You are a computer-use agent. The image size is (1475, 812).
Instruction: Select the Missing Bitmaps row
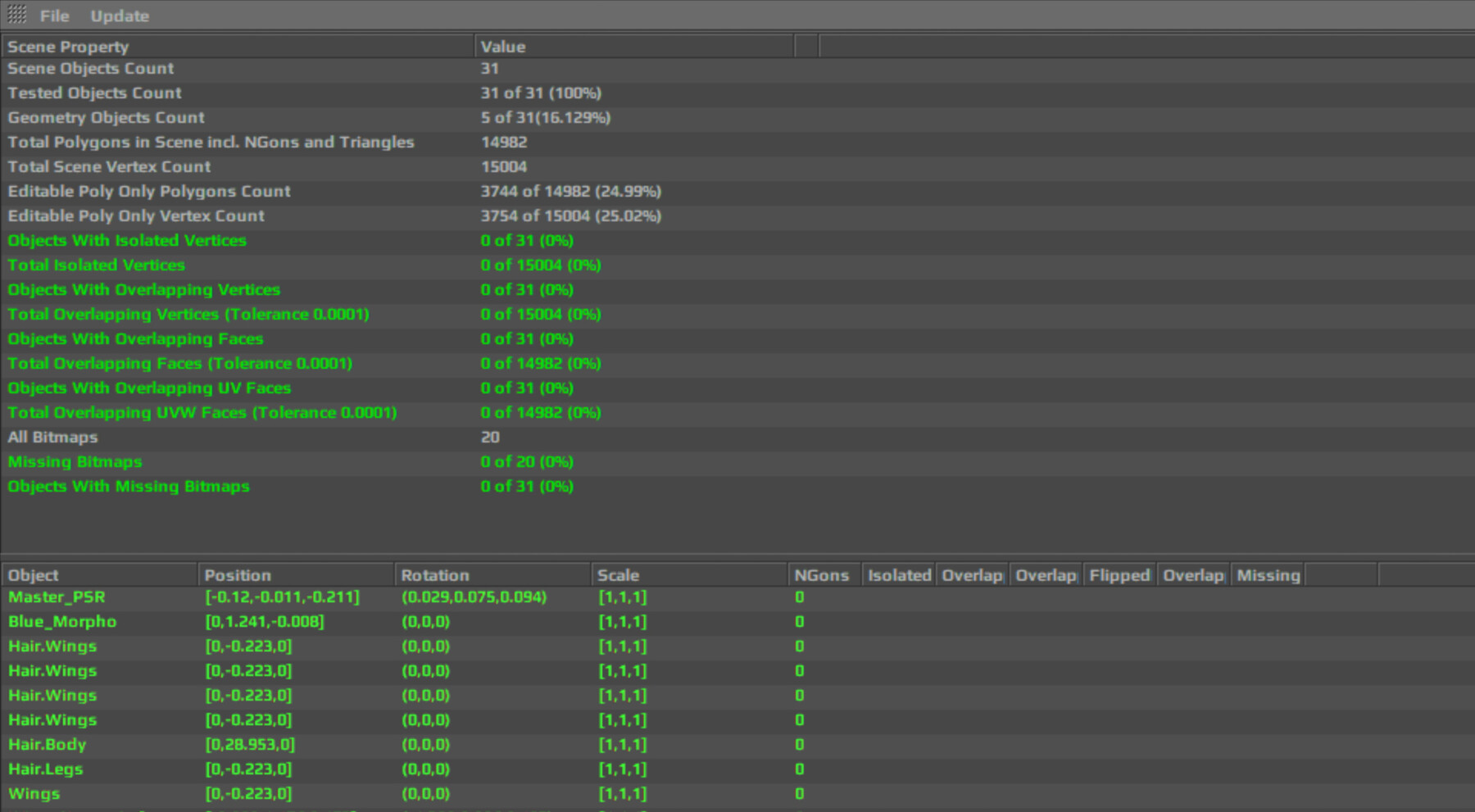coord(737,462)
